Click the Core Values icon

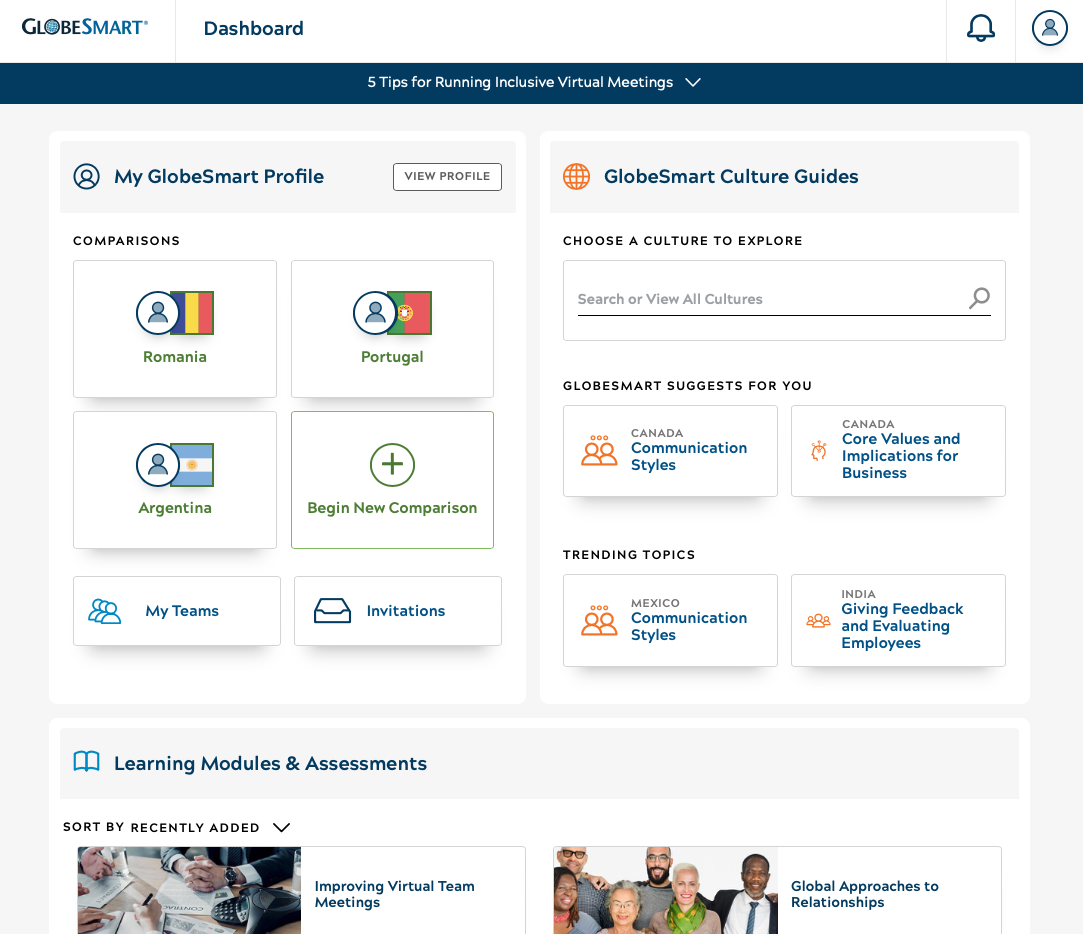click(818, 450)
